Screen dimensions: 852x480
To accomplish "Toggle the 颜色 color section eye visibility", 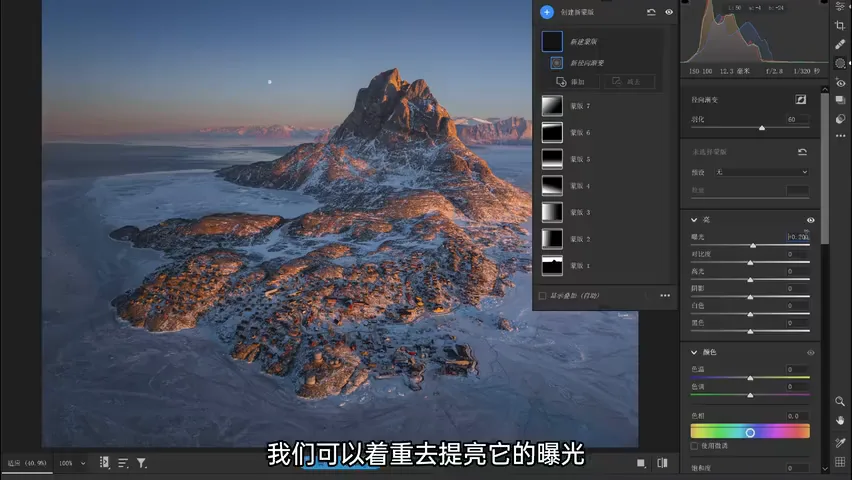I will (810, 353).
